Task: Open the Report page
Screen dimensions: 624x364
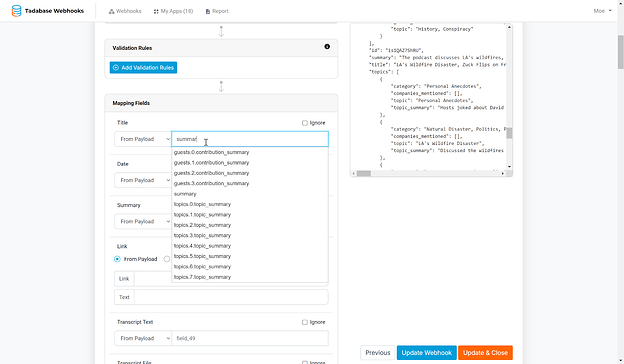Action: (x=217, y=11)
